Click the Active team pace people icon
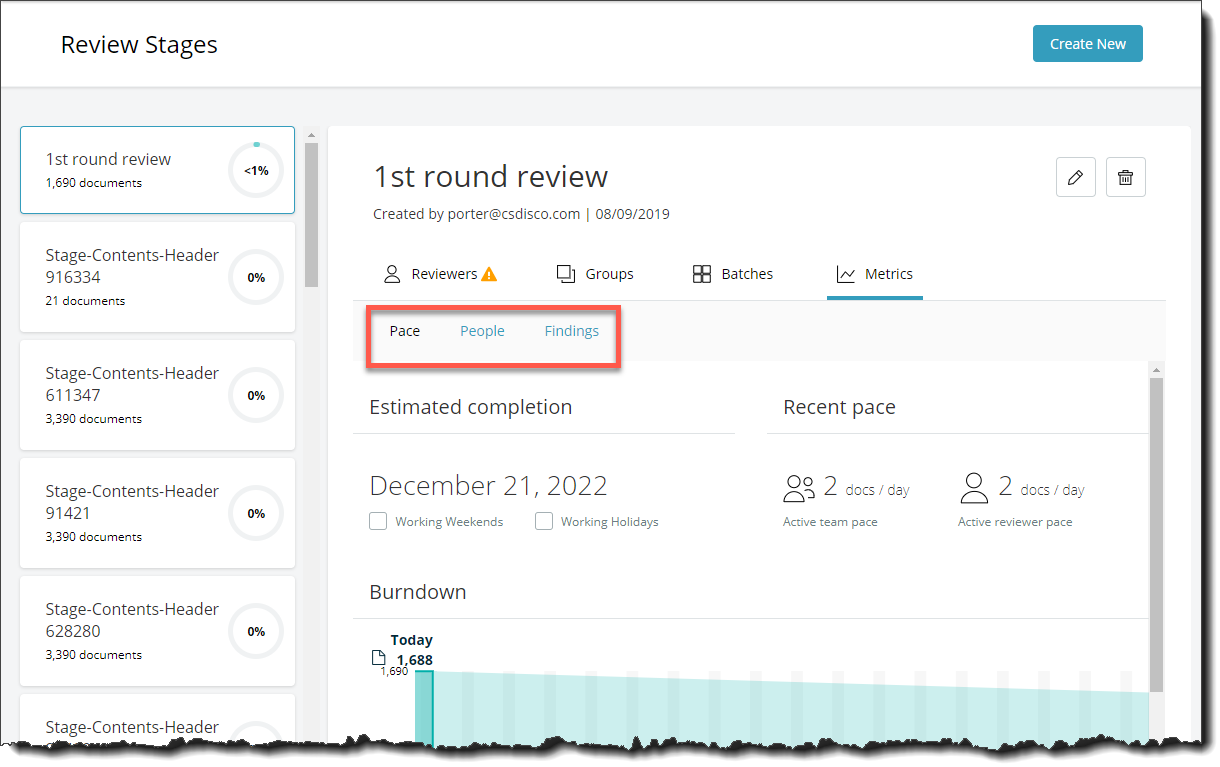Screen dimensions: 1220x767 [799, 487]
